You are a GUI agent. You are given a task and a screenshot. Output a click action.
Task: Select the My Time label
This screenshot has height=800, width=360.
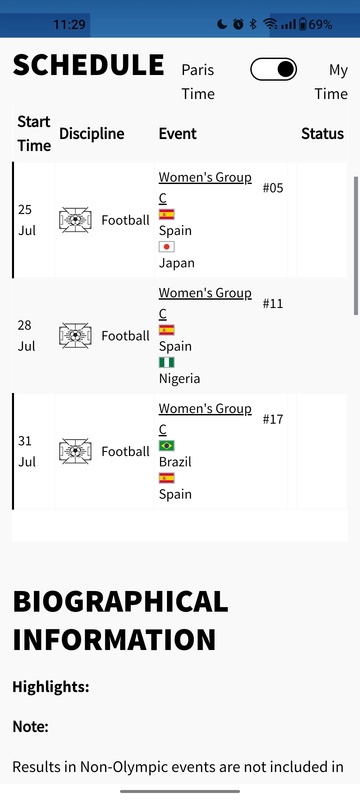(x=331, y=82)
